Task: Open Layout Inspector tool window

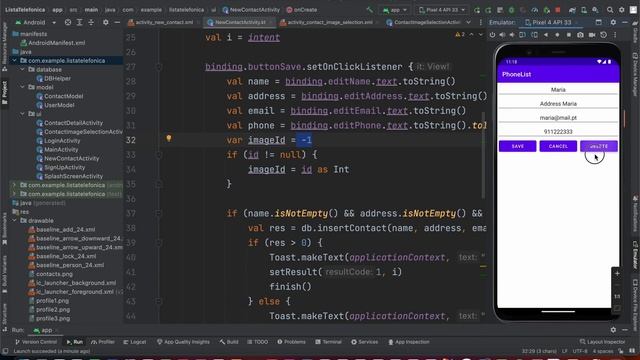Action: point(602,342)
